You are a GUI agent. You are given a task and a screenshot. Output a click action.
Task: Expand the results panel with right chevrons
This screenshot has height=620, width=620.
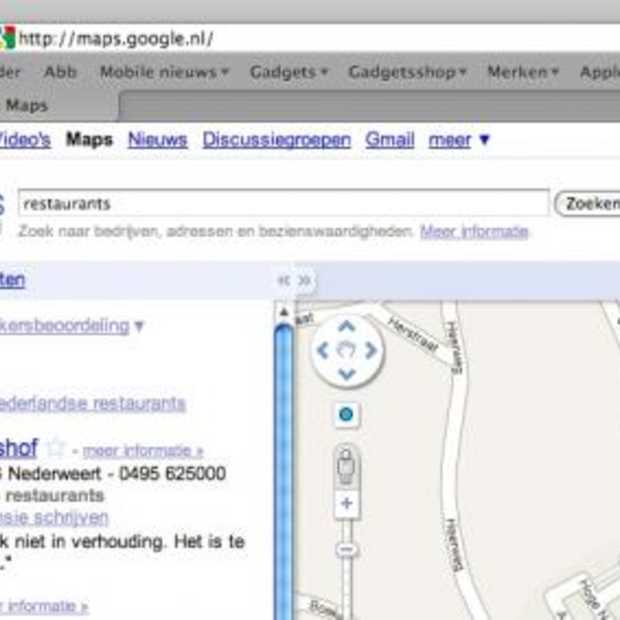point(304,280)
